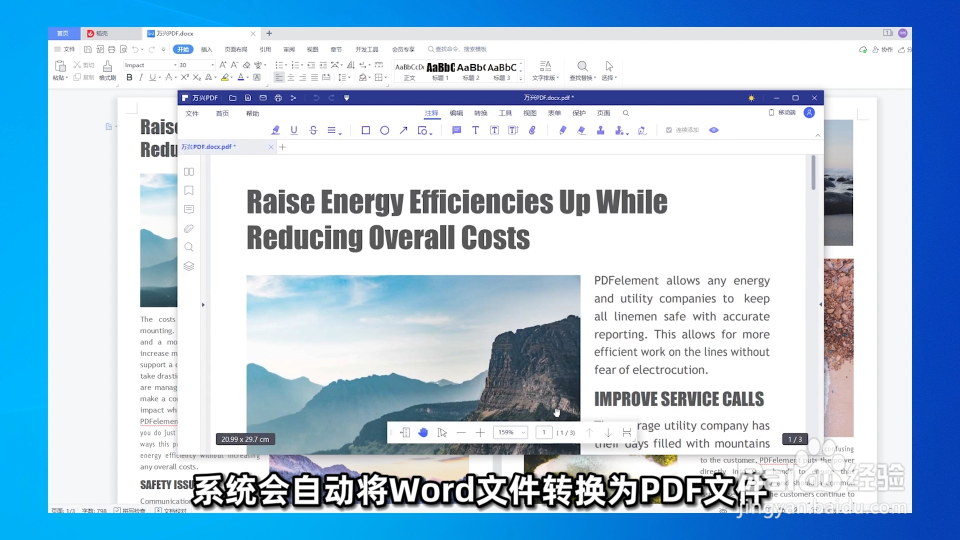Screen dimensions: 960x540
Task: Select the highlight annotation tool
Action: point(276,130)
